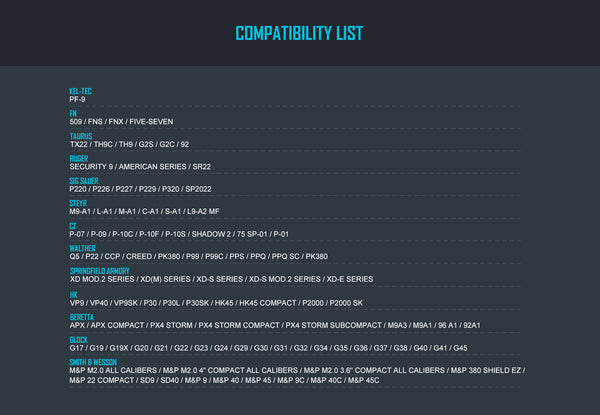This screenshot has width=600, height=415.
Task: Click the Walther line starting with Q5
Action: click(198, 258)
